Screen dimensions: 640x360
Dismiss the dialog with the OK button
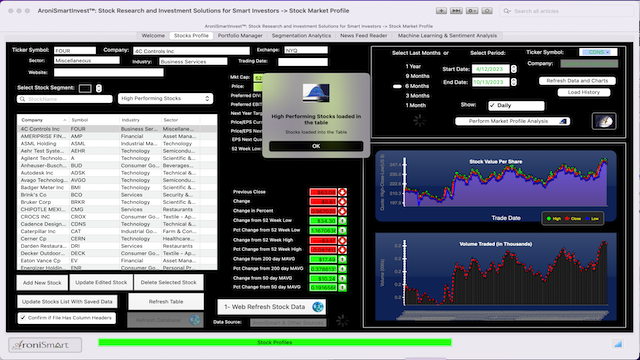pos(316,146)
